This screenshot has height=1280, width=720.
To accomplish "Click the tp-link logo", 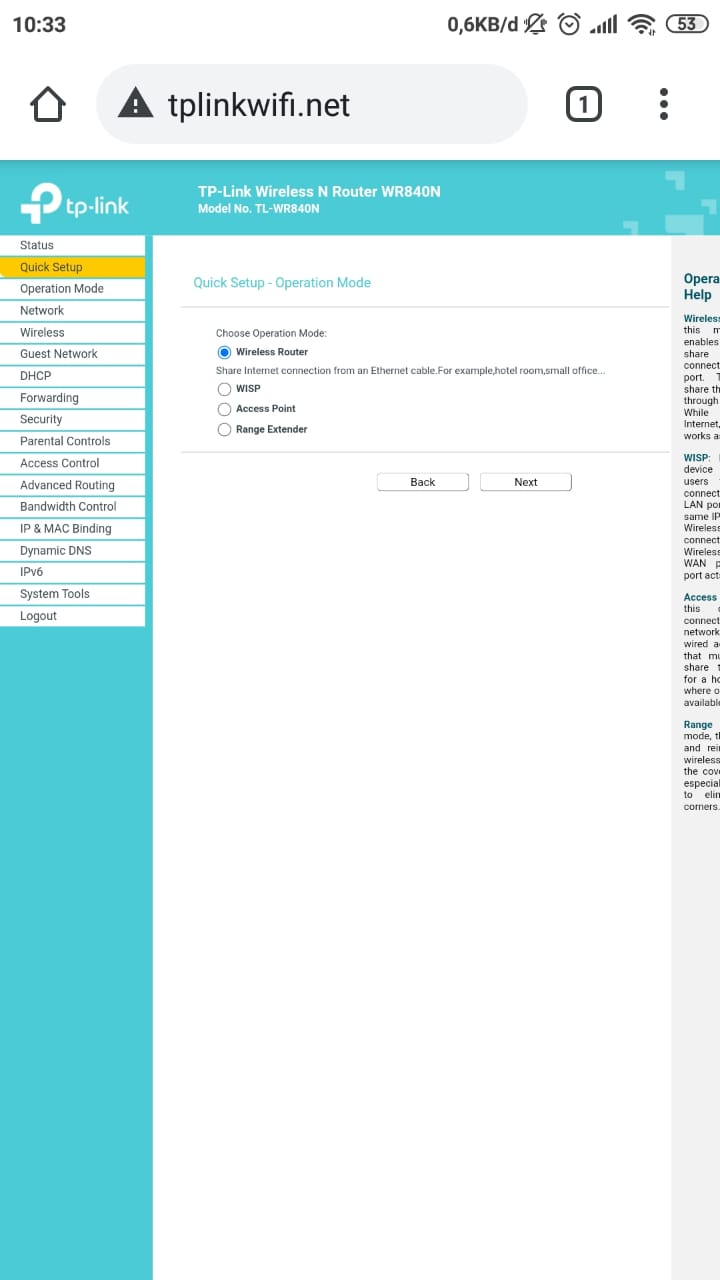I will click(75, 203).
